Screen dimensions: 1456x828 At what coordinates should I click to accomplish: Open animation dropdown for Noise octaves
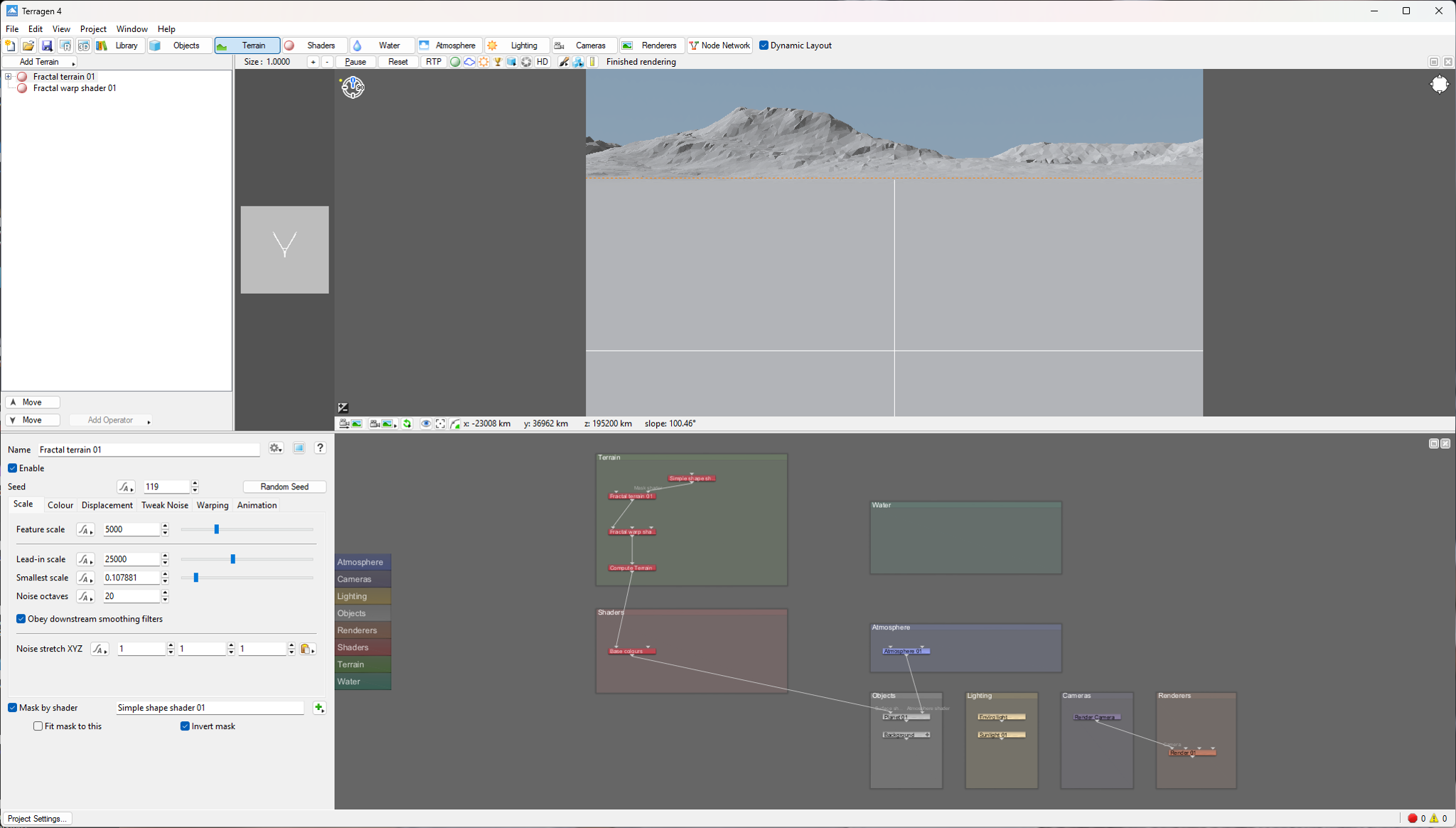[85, 596]
